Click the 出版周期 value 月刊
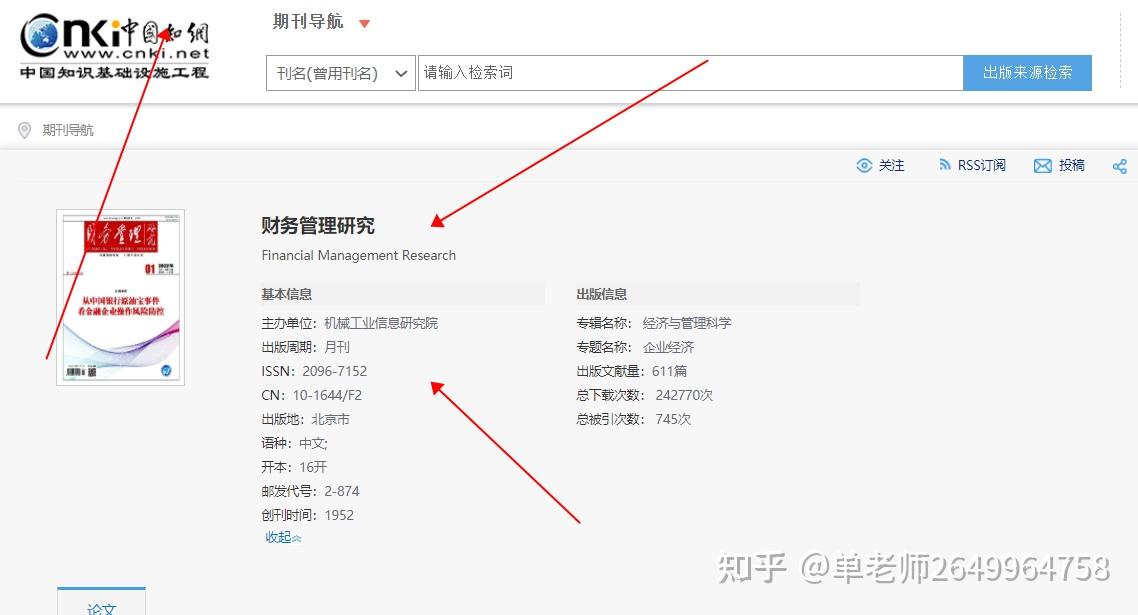 pos(337,347)
